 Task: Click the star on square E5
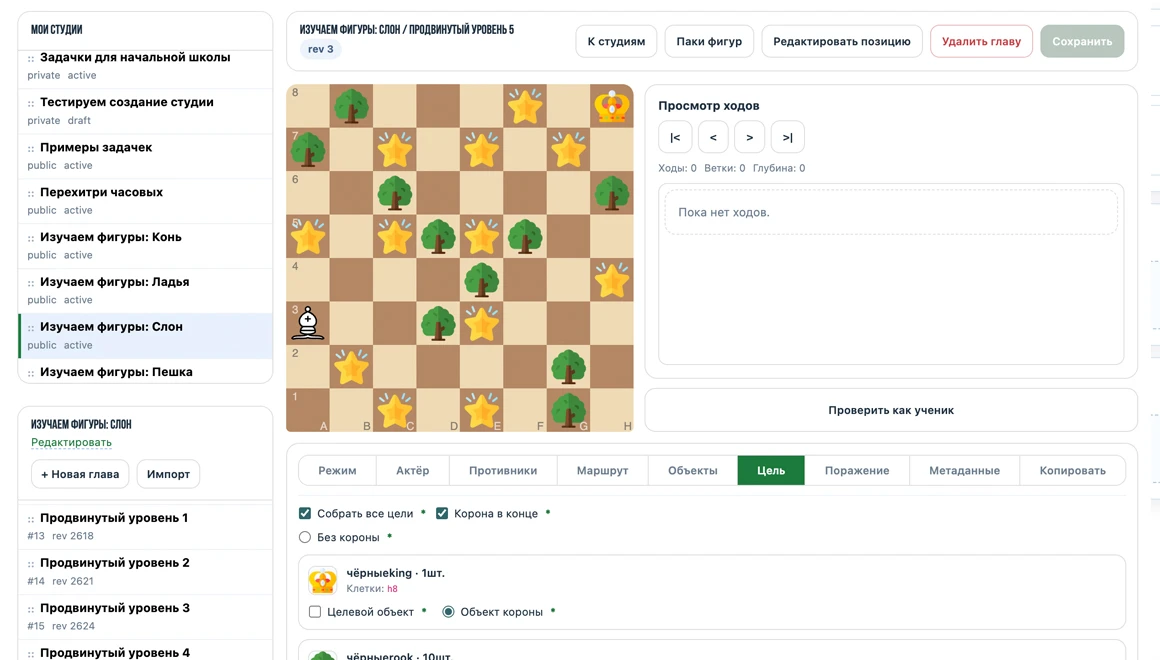pos(482,237)
